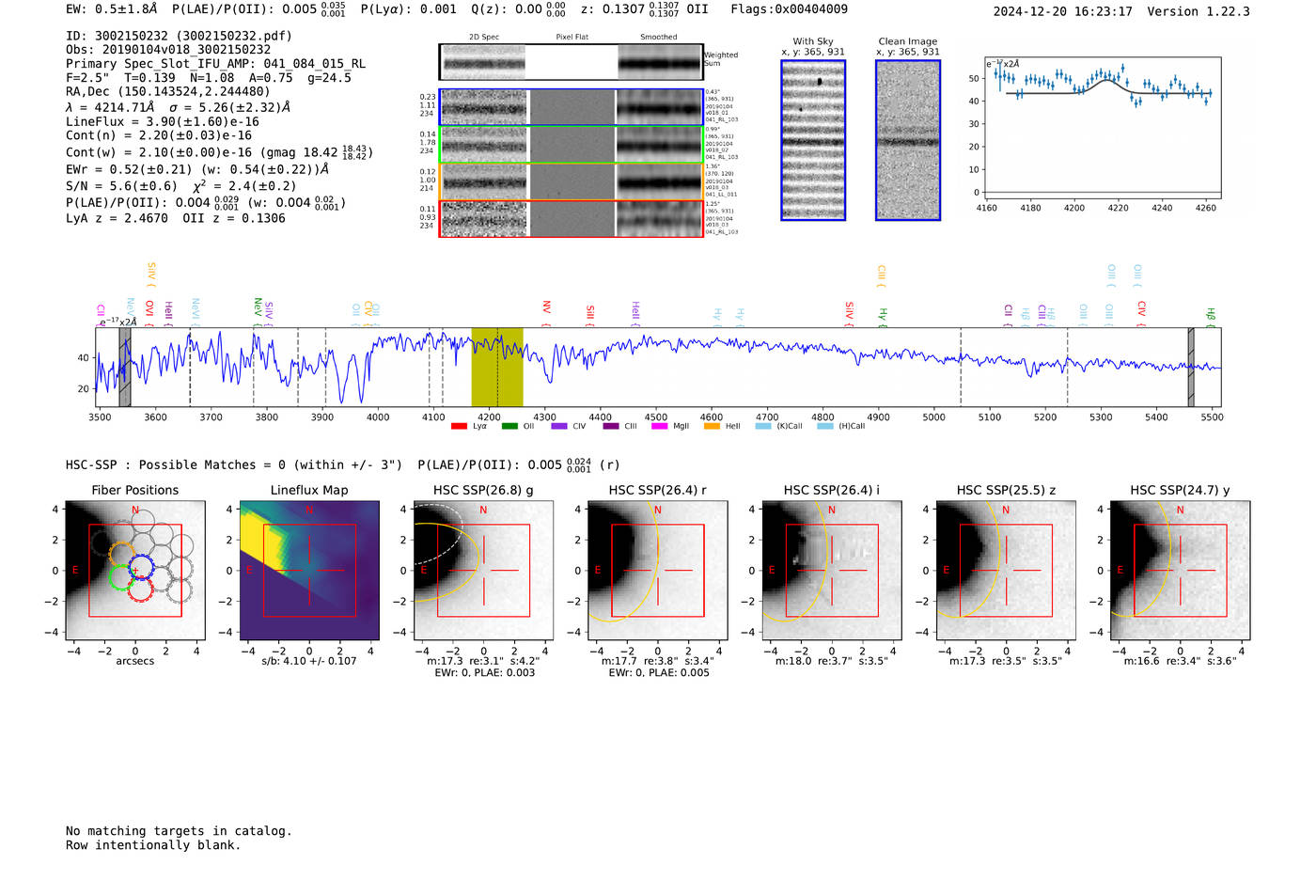This screenshot has height=896, width=1316.
Task: Select the CIV legend color swatch
Action: click(559, 427)
